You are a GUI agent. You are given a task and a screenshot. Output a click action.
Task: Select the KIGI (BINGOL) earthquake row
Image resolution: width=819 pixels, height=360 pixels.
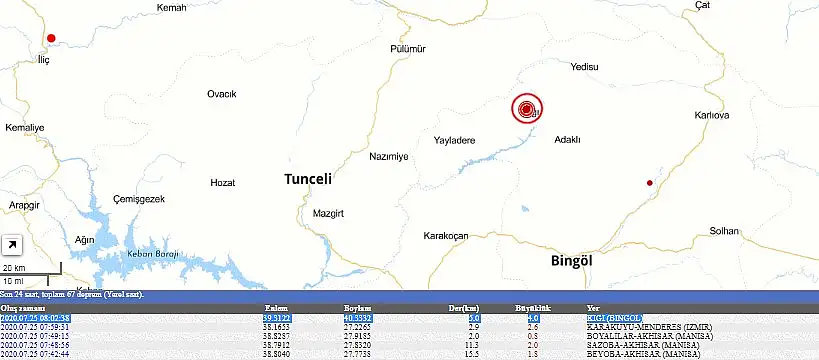click(x=410, y=318)
